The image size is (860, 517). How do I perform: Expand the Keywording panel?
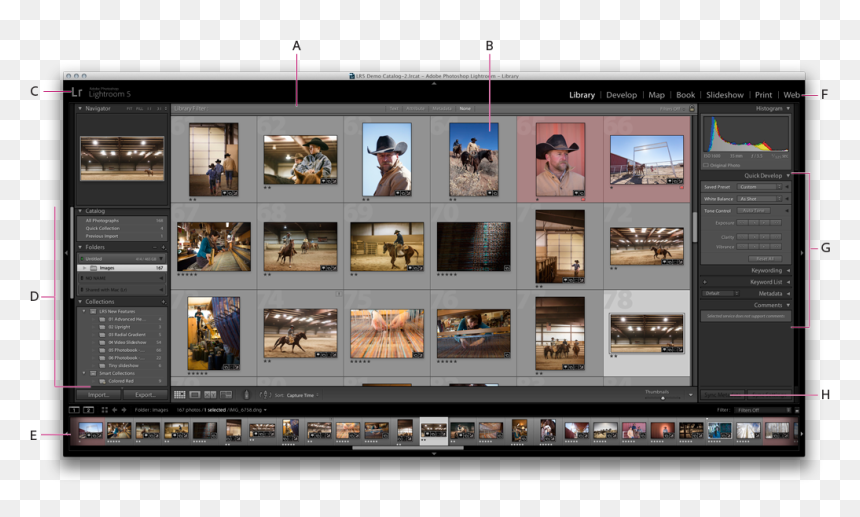pyautogui.click(x=788, y=270)
